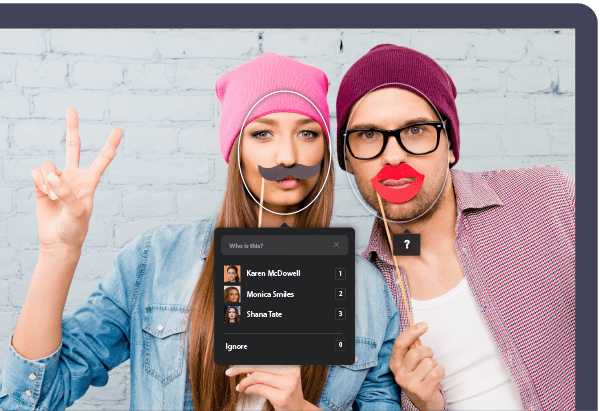600x411 pixels.
Task: Click shortcut badge 2 next to Monica Smiles
Action: point(340,294)
